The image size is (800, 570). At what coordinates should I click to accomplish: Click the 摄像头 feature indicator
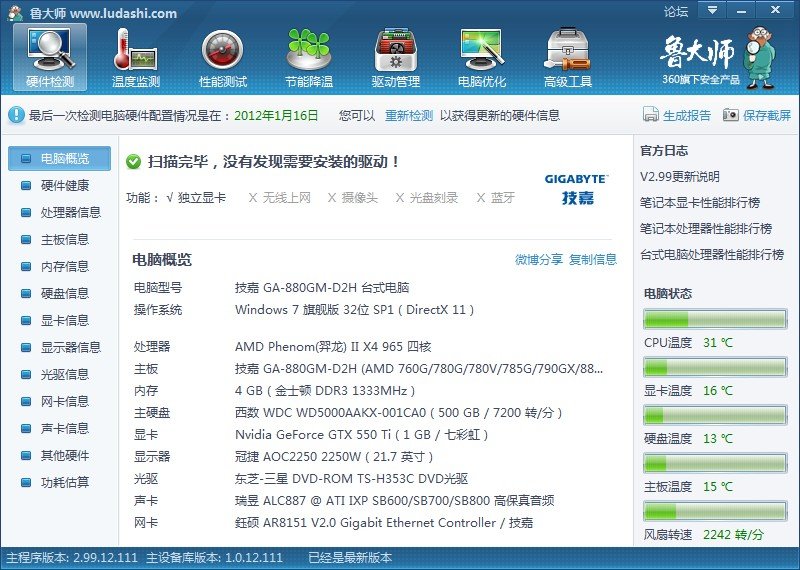click(x=353, y=198)
